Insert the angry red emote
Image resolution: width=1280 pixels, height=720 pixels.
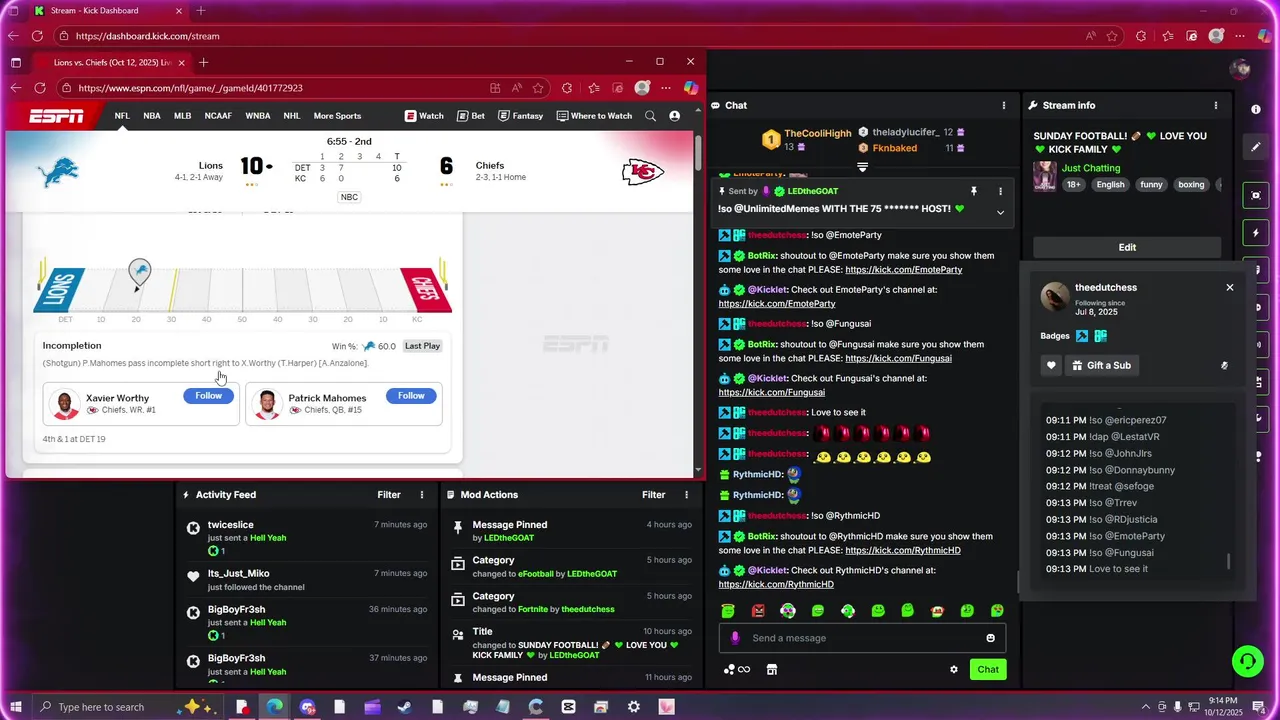coord(758,611)
